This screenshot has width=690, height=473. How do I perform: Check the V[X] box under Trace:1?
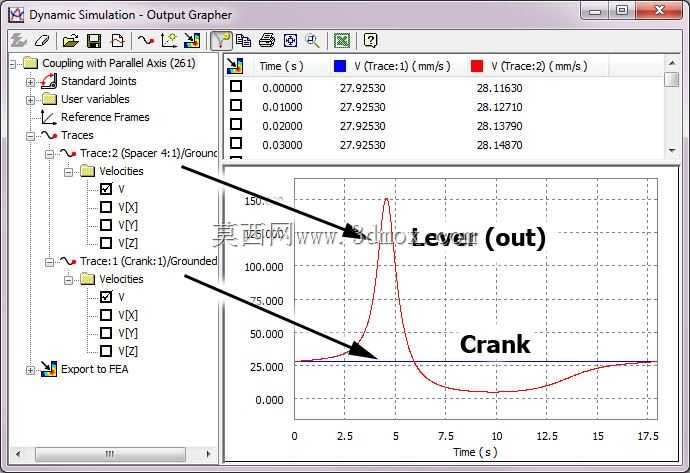click(x=106, y=315)
